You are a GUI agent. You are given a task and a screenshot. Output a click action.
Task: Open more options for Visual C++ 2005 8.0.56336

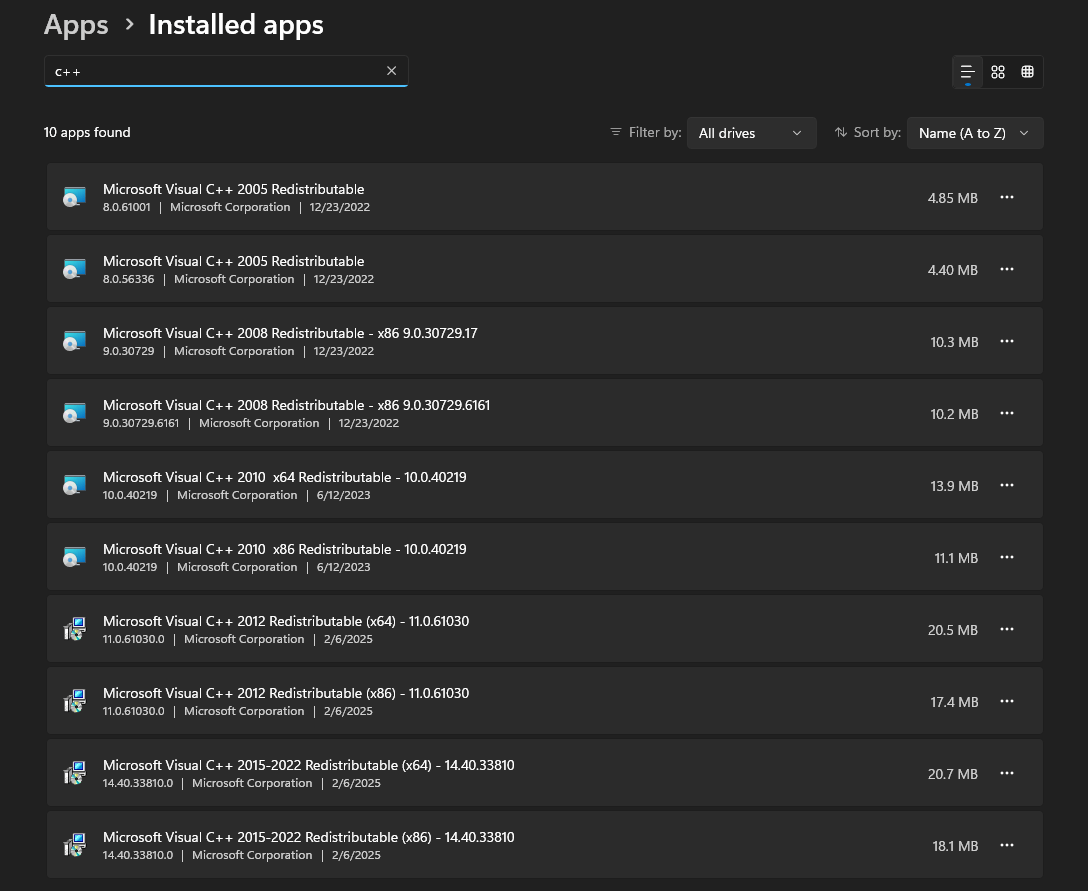pos(1007,269)
